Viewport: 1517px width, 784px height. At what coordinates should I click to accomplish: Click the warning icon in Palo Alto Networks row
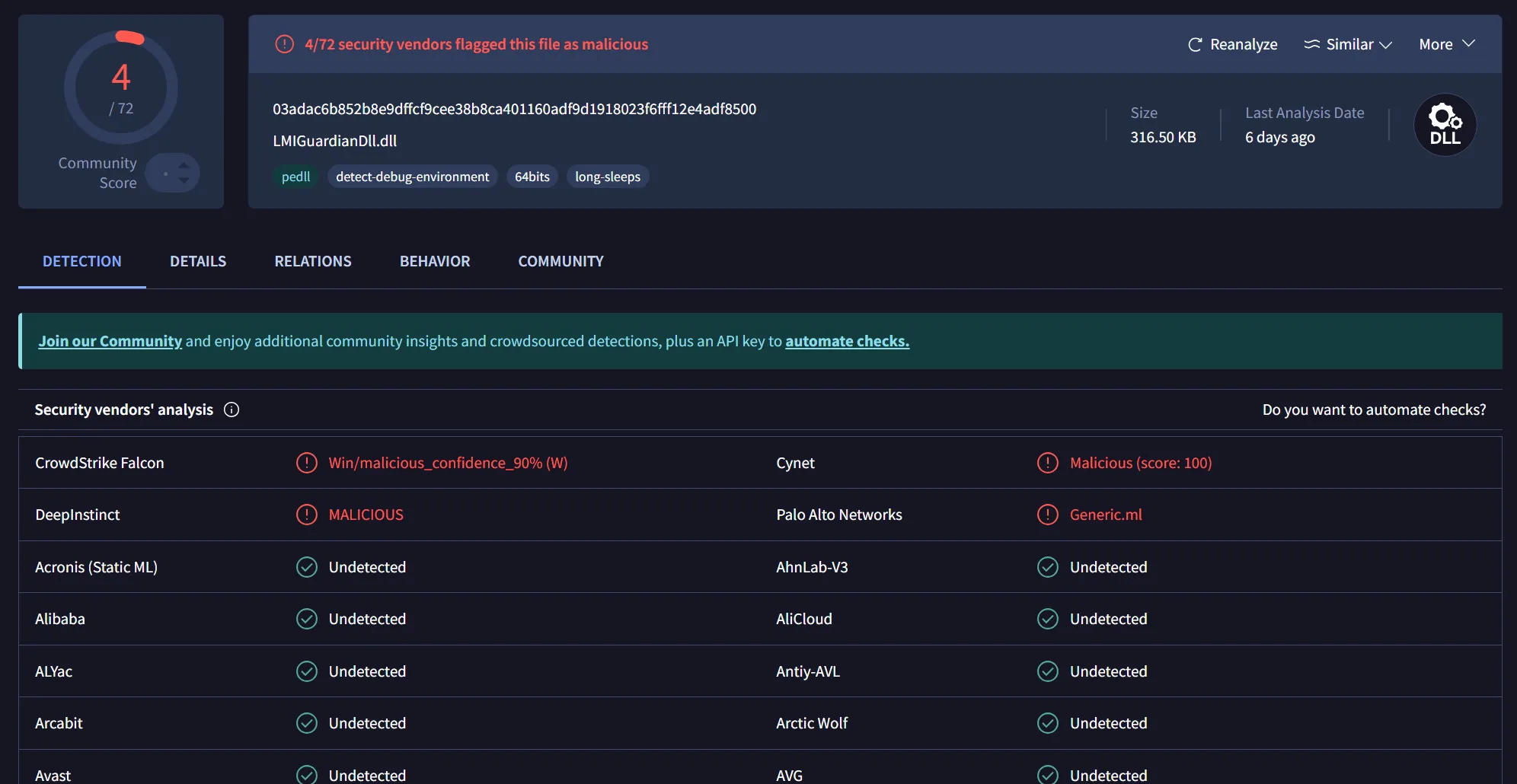click(x=1047, y=515)
